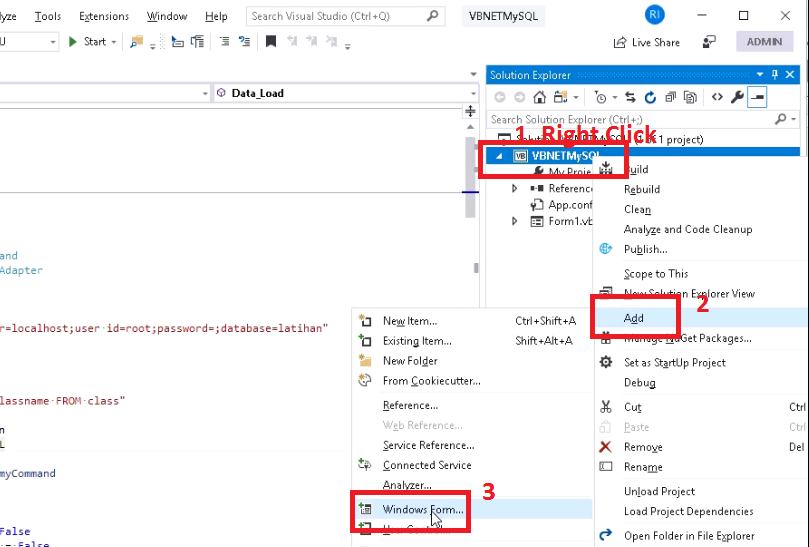
Task: Click the split editor window icon
Action: pyautogui.click(x=470, y=111)
